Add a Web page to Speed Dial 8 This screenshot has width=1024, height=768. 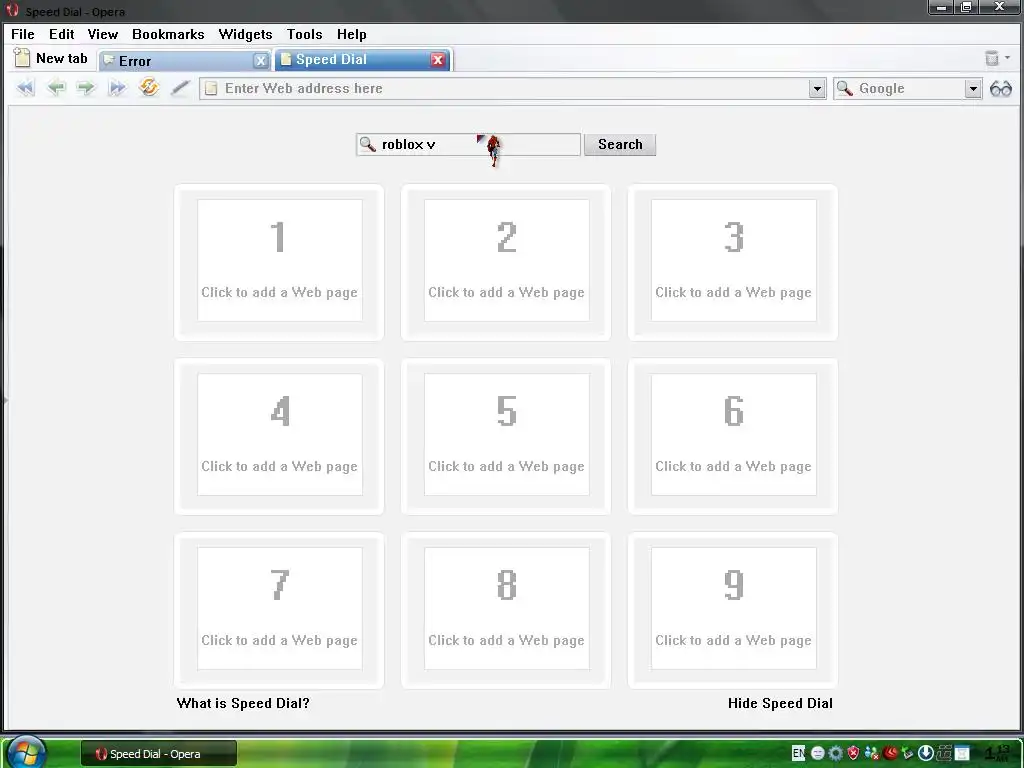(506, 609)
